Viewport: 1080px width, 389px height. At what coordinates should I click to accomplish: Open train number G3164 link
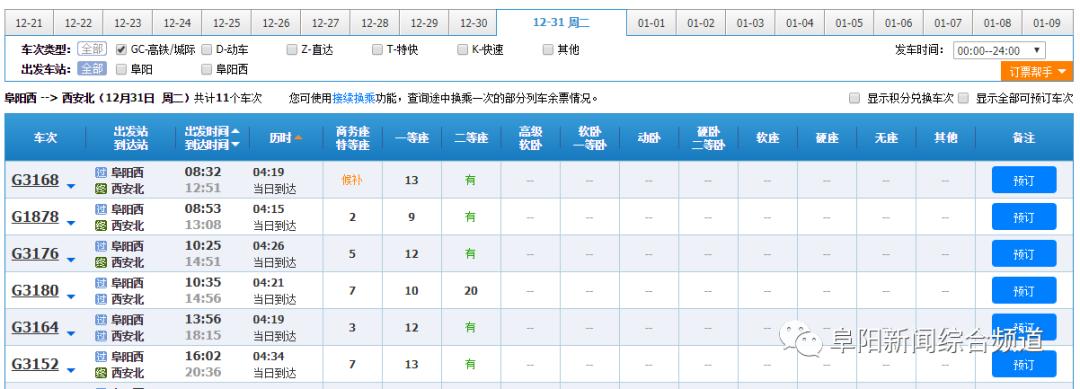pos(35,327)
